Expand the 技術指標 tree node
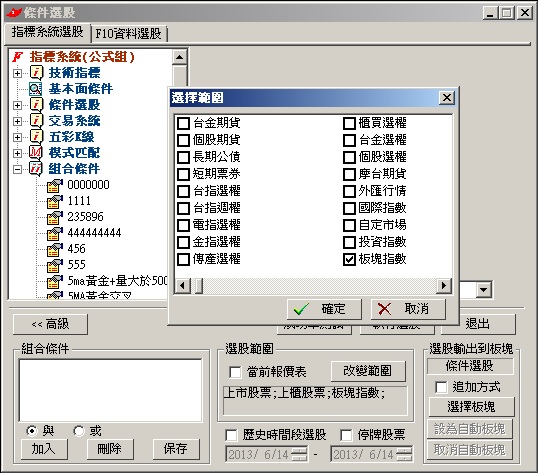538x473 pixels. (17, 73)
